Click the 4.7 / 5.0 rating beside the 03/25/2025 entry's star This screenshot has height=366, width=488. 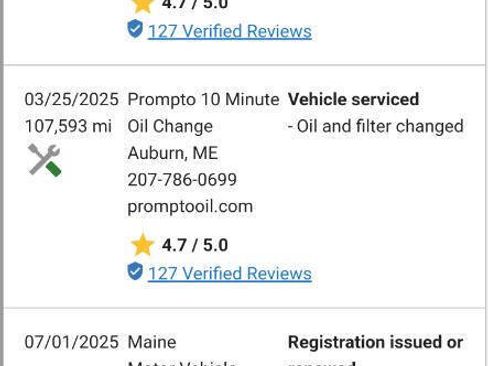[195, 245]
